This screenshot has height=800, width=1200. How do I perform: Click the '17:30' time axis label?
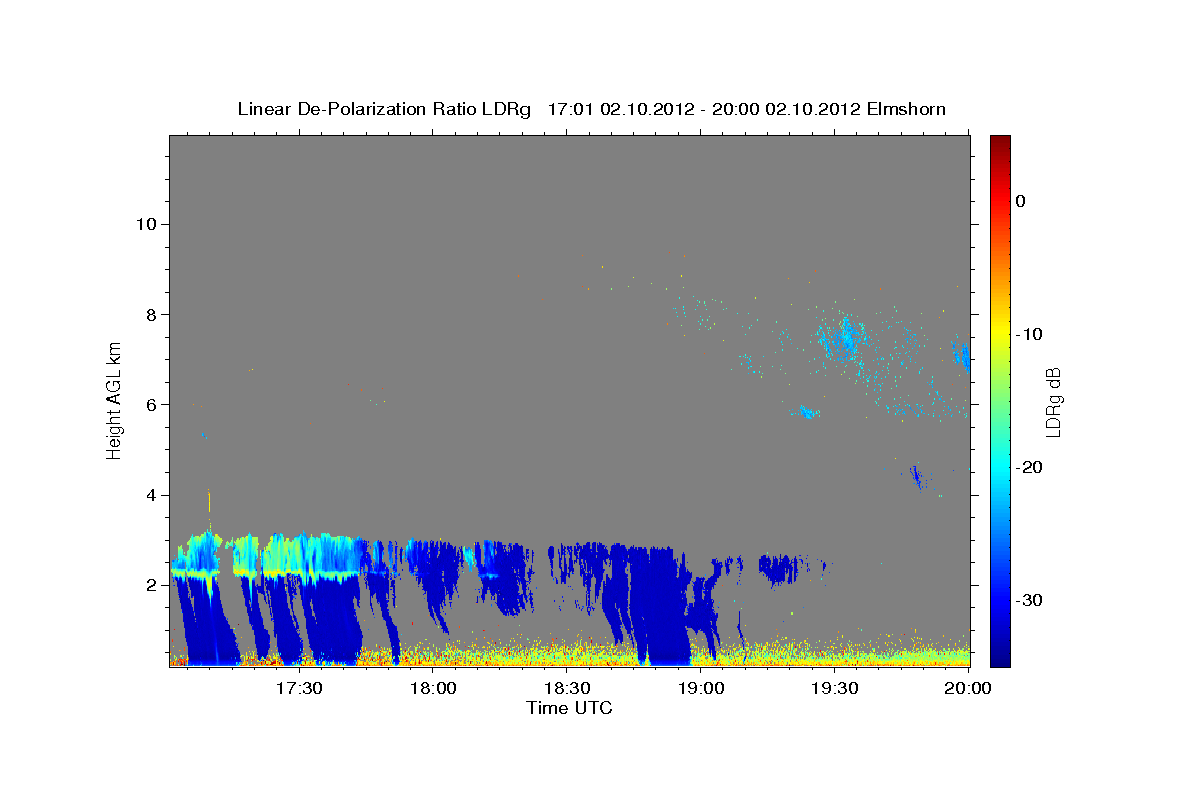click(299, 689)
